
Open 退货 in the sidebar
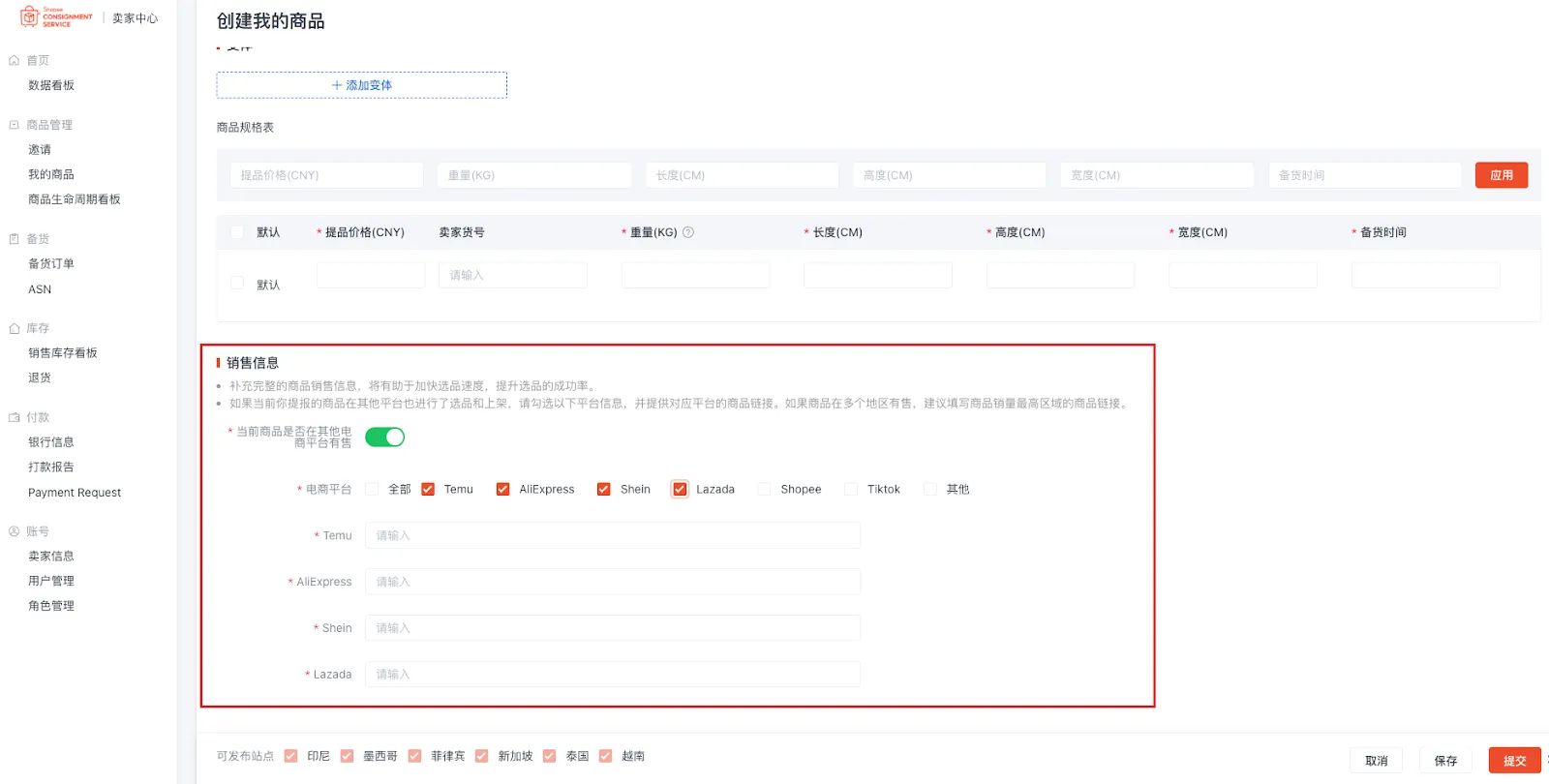point(40,377)
